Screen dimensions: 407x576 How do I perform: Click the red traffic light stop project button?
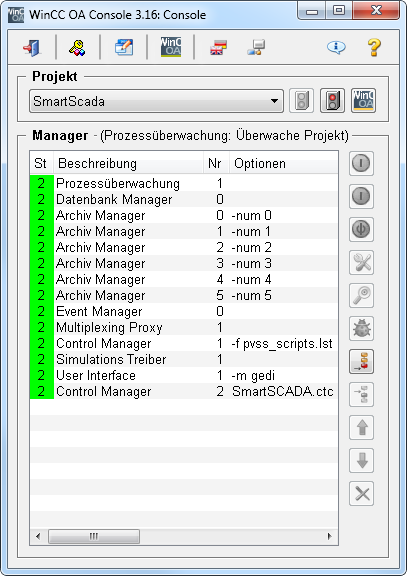coord(332,100)
